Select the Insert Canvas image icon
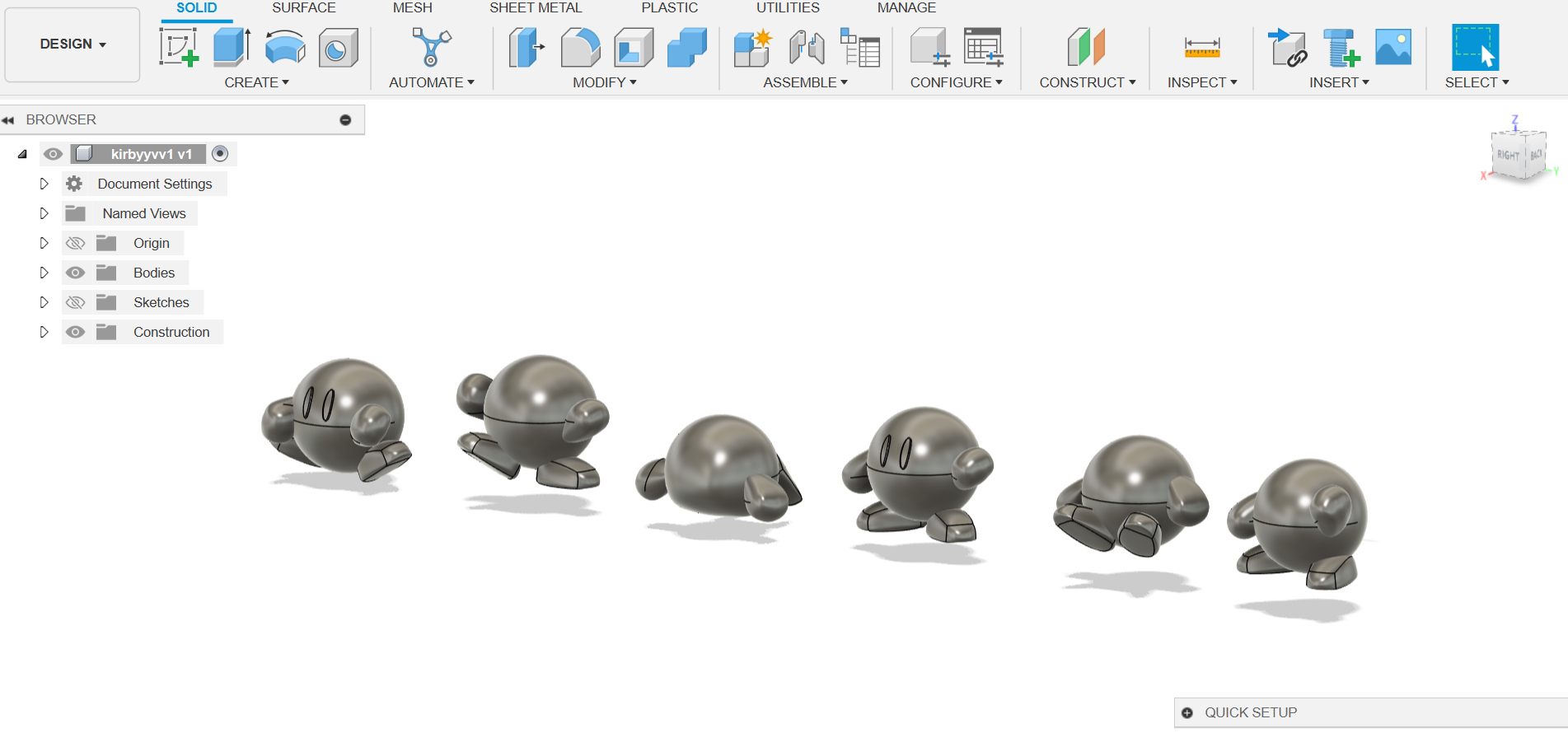Image resolution: width=1568 pixels, height=756 pixels. [x=1393, y=47]
